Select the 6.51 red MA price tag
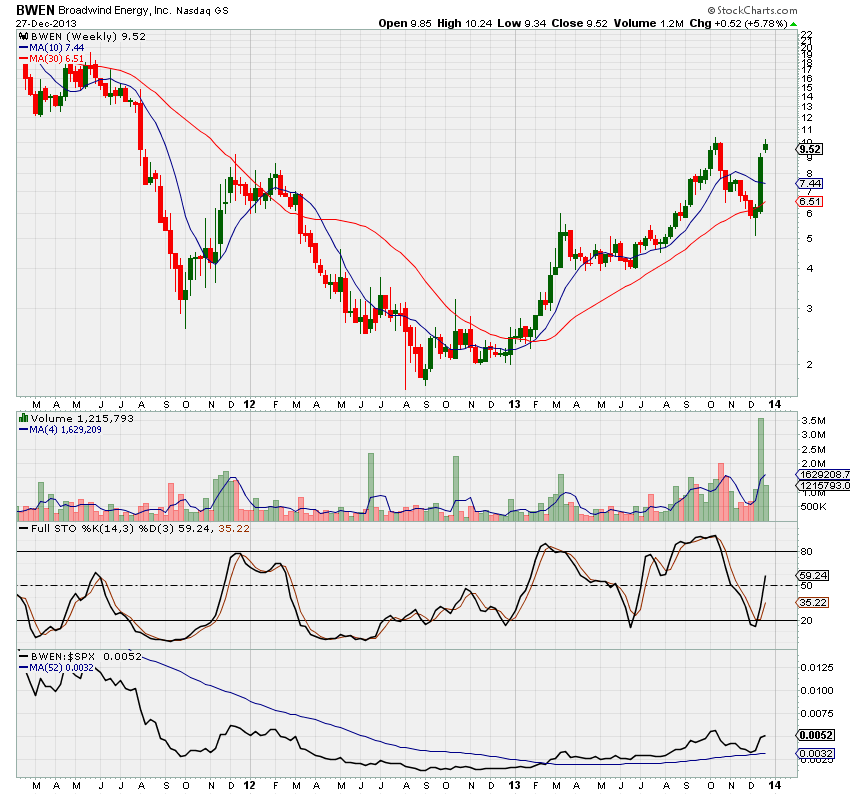 pos(810,201)
